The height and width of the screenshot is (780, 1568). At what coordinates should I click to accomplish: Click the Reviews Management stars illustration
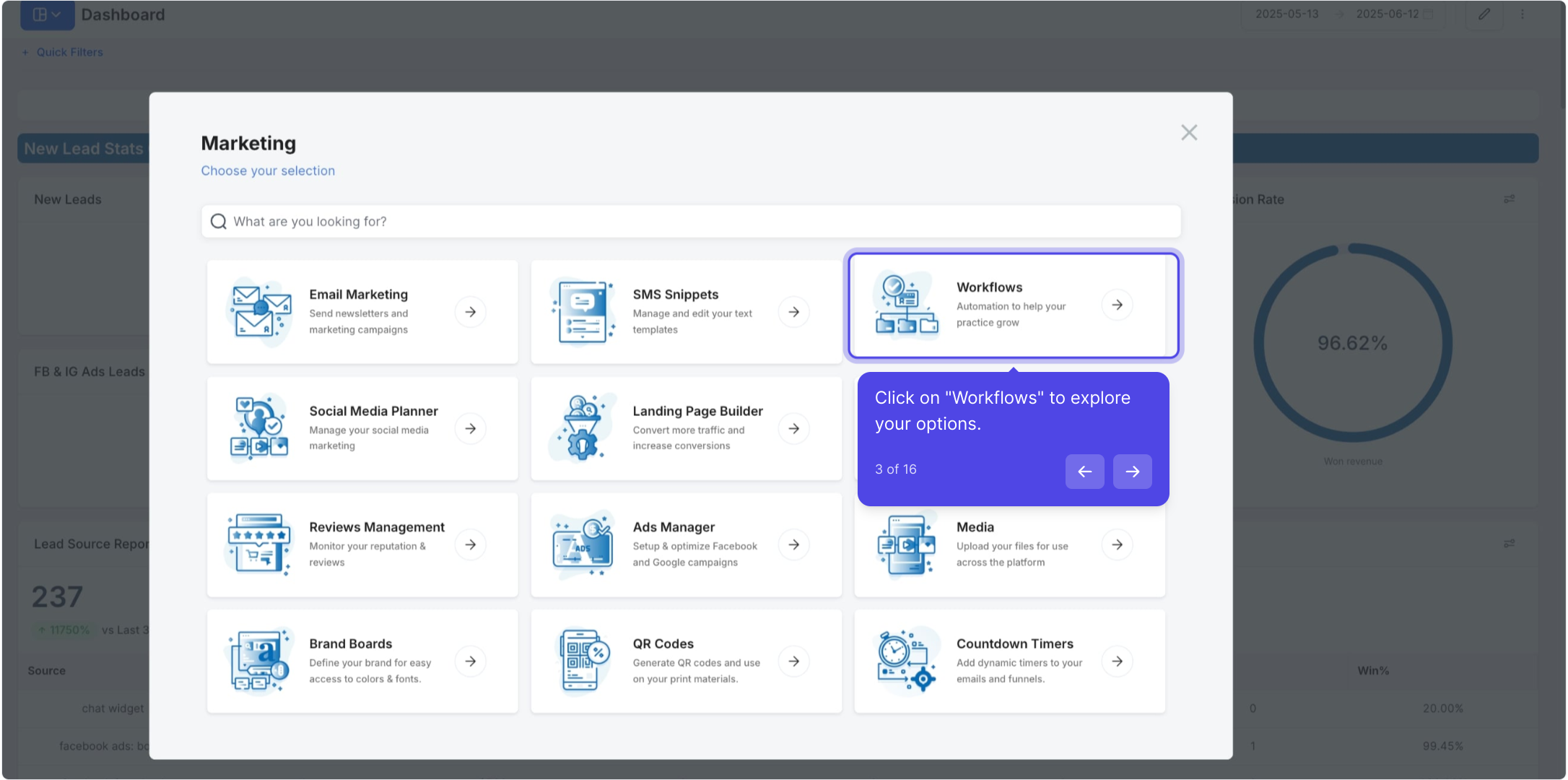tap(259, 544)
